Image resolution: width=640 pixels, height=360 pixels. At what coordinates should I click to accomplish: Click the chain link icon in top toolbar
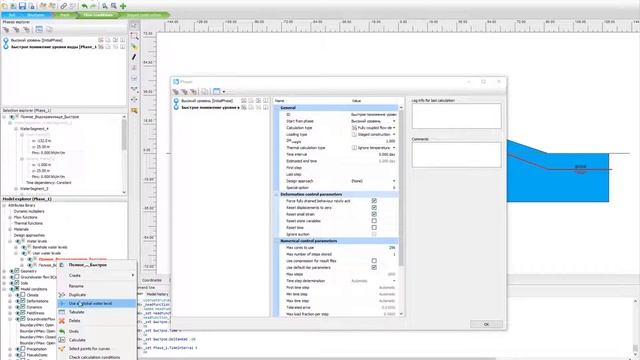63,6
